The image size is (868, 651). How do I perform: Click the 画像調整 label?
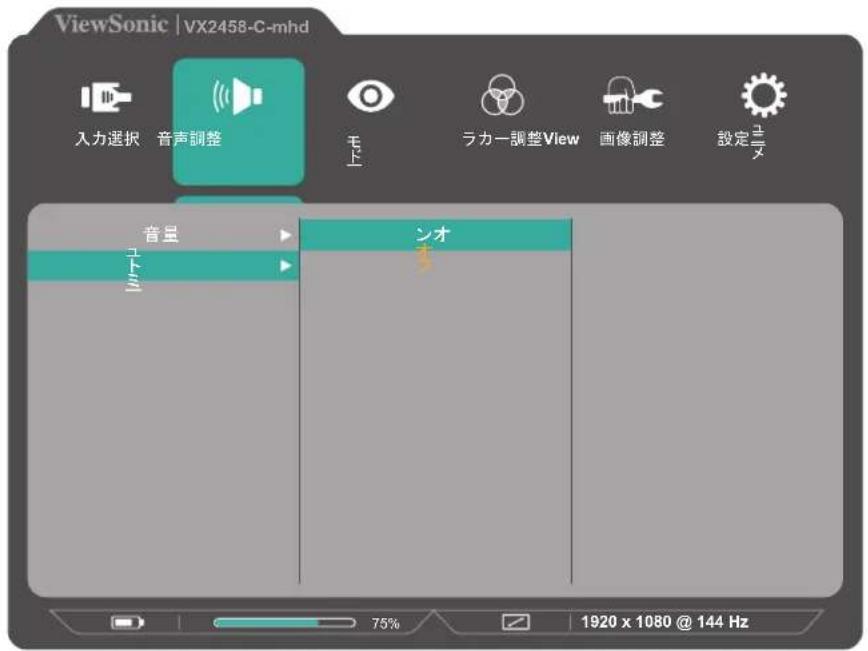(632, 138)
